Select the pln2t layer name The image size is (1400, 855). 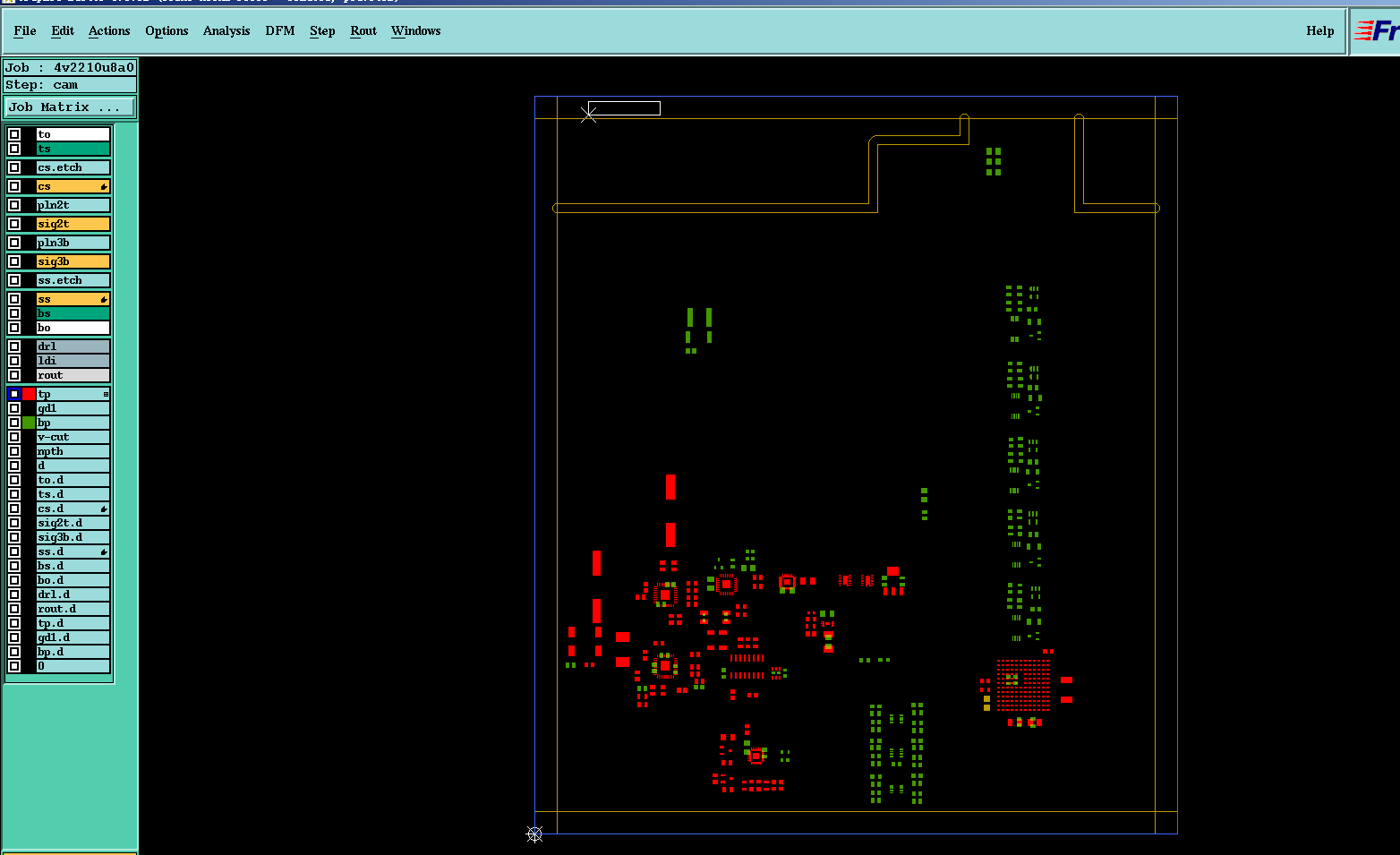point(73,205)
